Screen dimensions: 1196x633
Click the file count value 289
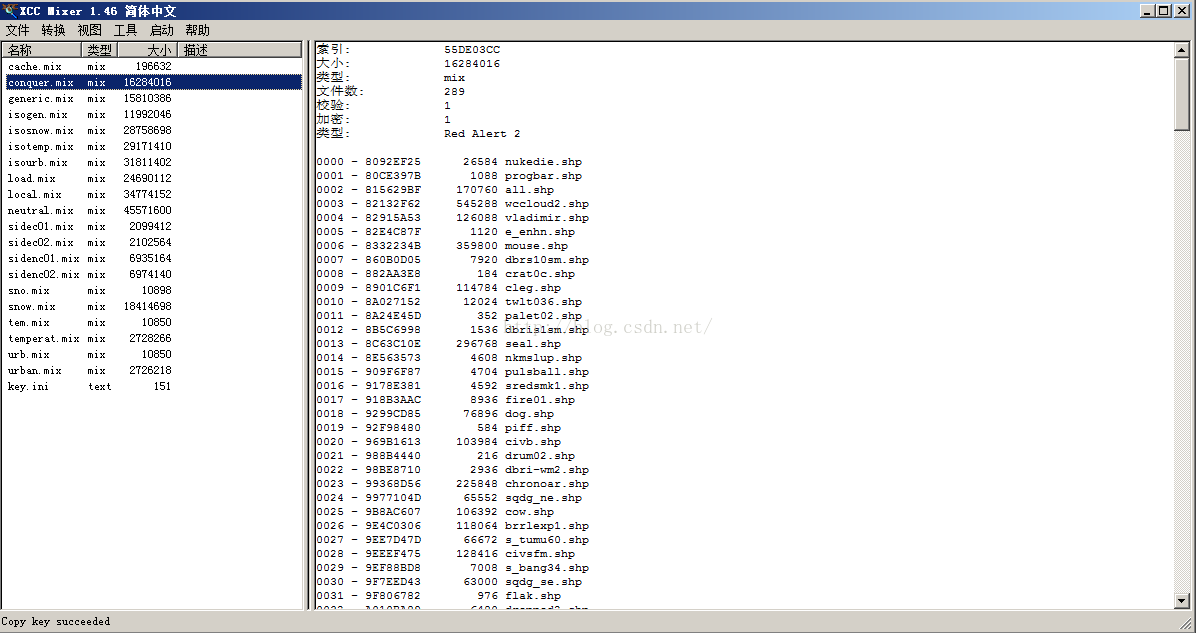tap(455, 92)
